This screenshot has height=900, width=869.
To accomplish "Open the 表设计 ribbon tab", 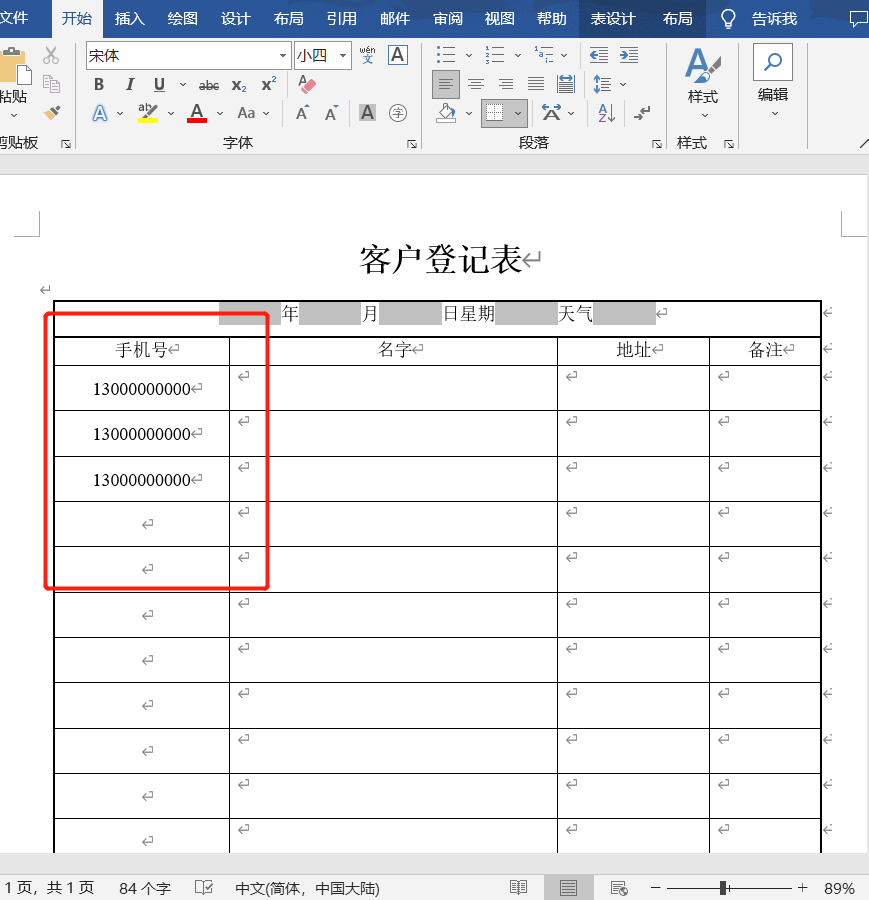I will (x=613, y=18).
